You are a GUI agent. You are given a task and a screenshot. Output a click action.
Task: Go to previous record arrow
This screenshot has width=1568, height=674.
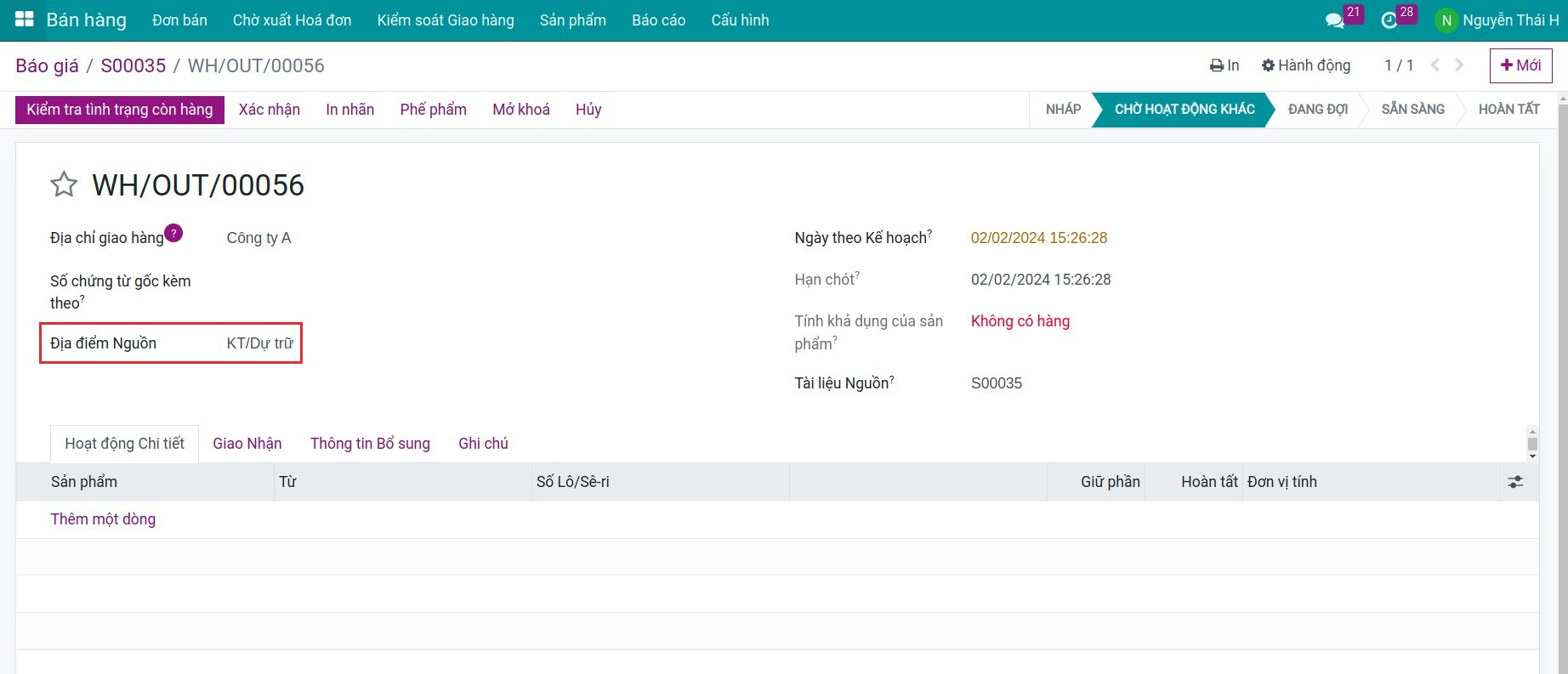[x=1435, y=65]
